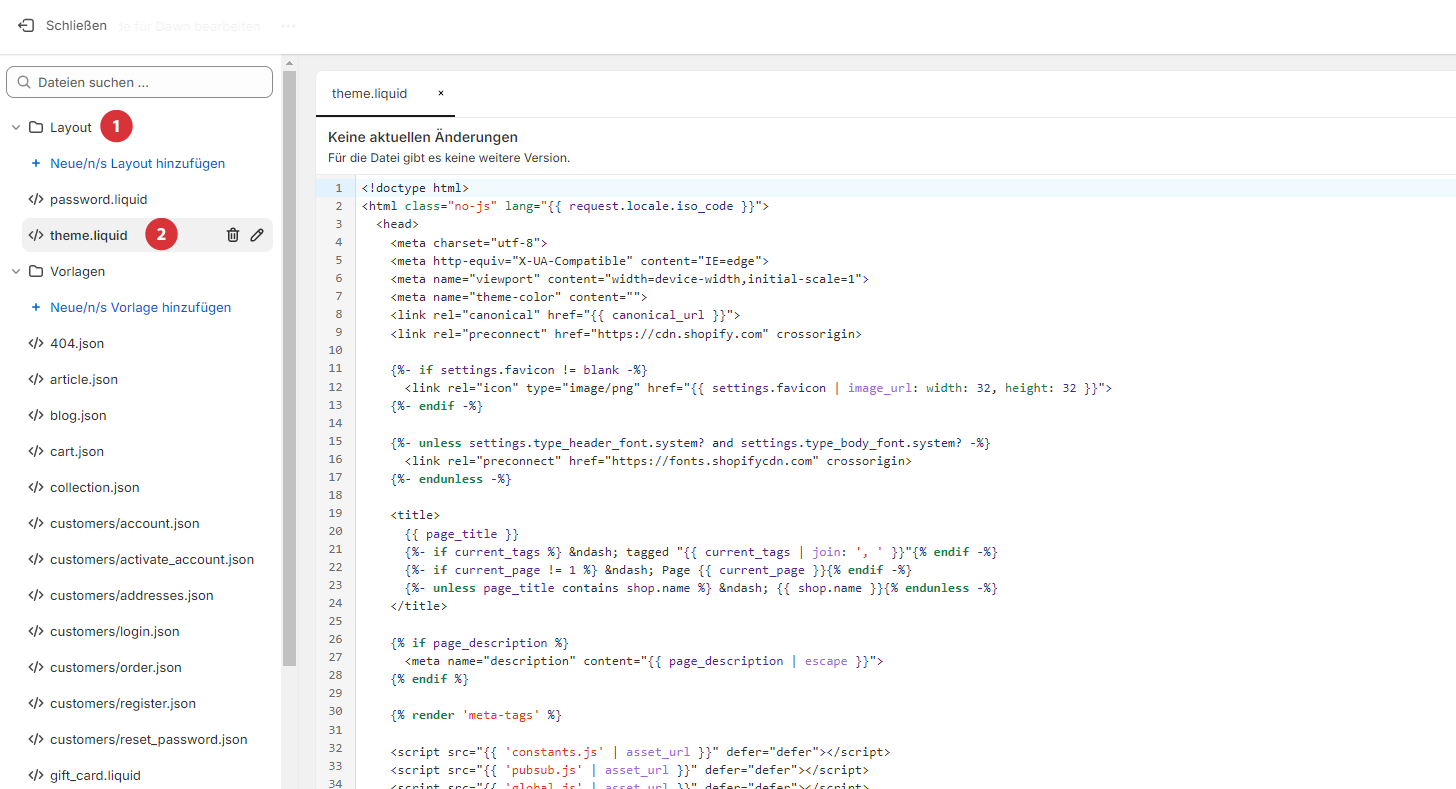Close the theme.liquid tab
This screenshot has height=789, width=1456.
pos(440,93)
